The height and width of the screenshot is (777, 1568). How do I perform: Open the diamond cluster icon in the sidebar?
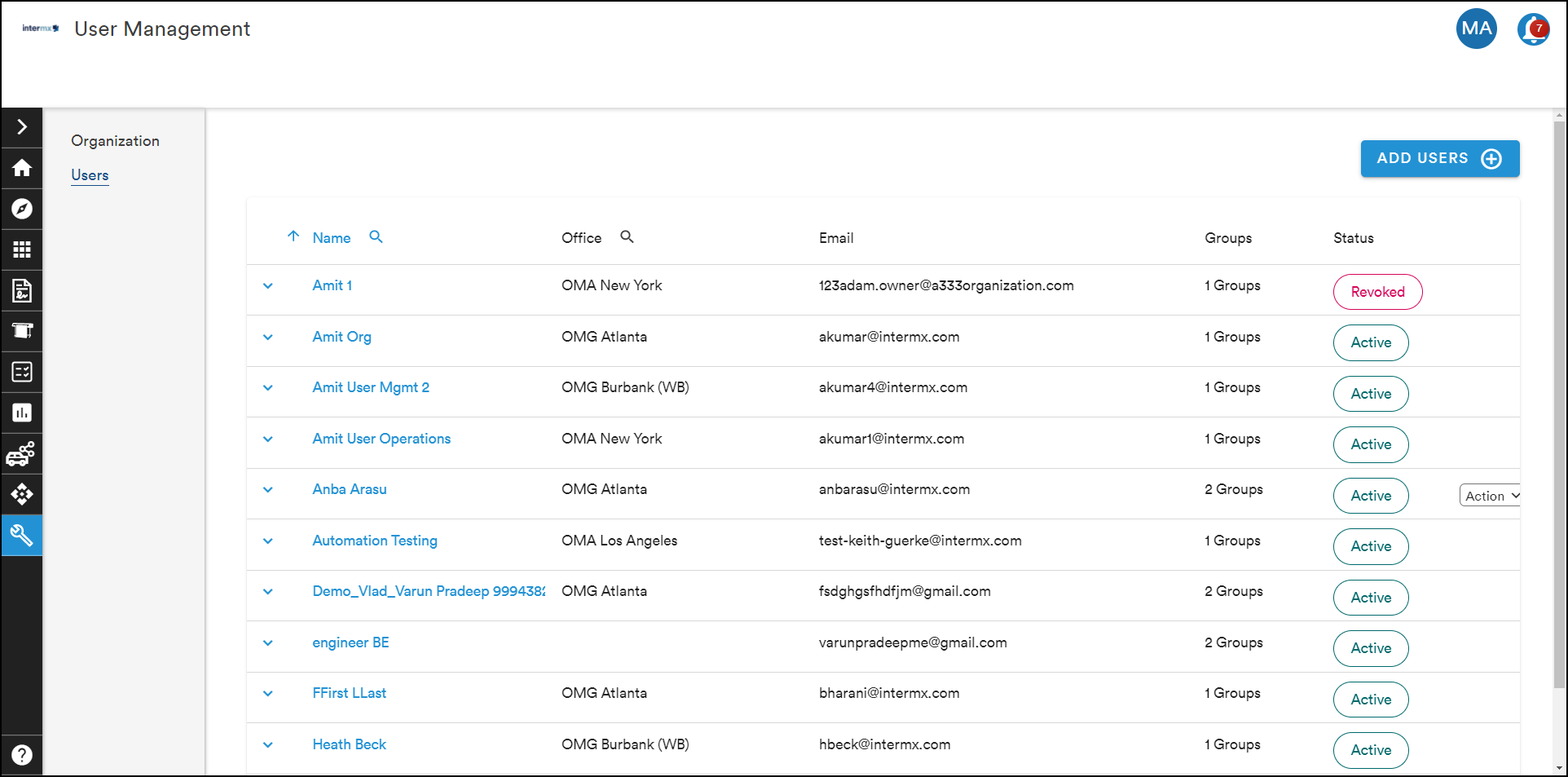point(22,494)
